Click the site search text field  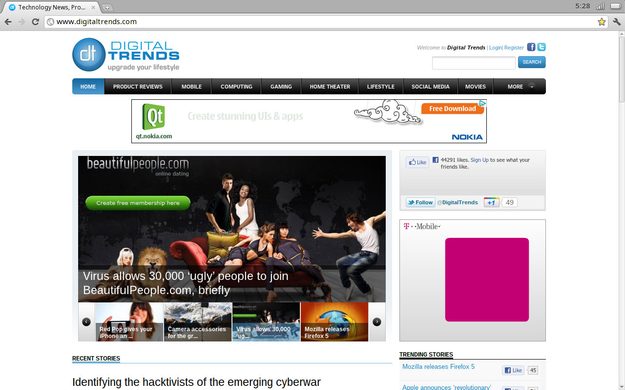tap(474, 63)
